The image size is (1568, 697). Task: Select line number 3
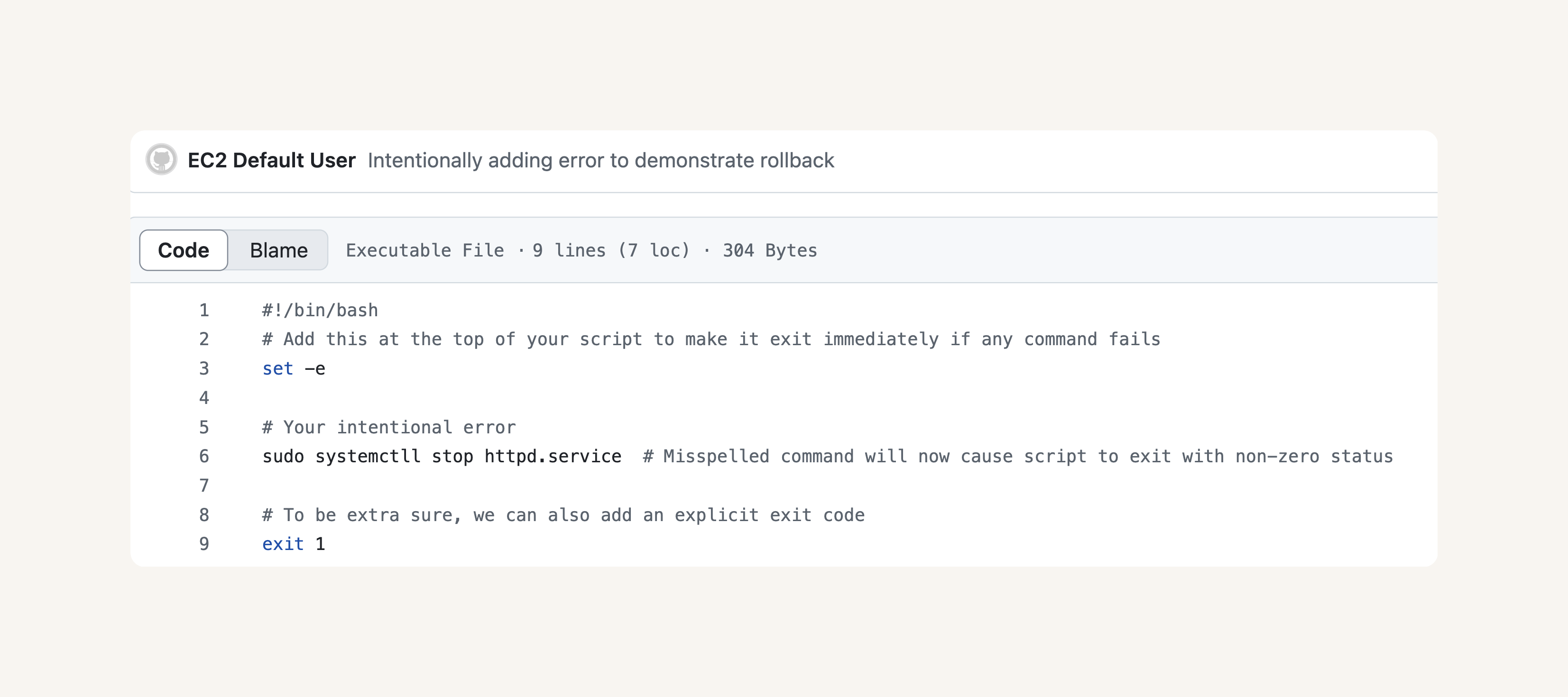pos(204,369)
